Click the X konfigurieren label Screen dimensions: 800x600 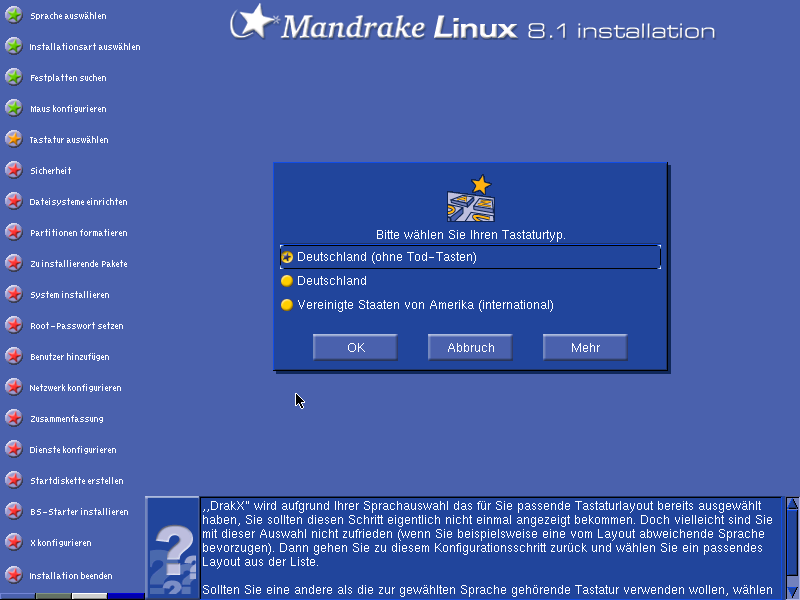tap(61, 543)
